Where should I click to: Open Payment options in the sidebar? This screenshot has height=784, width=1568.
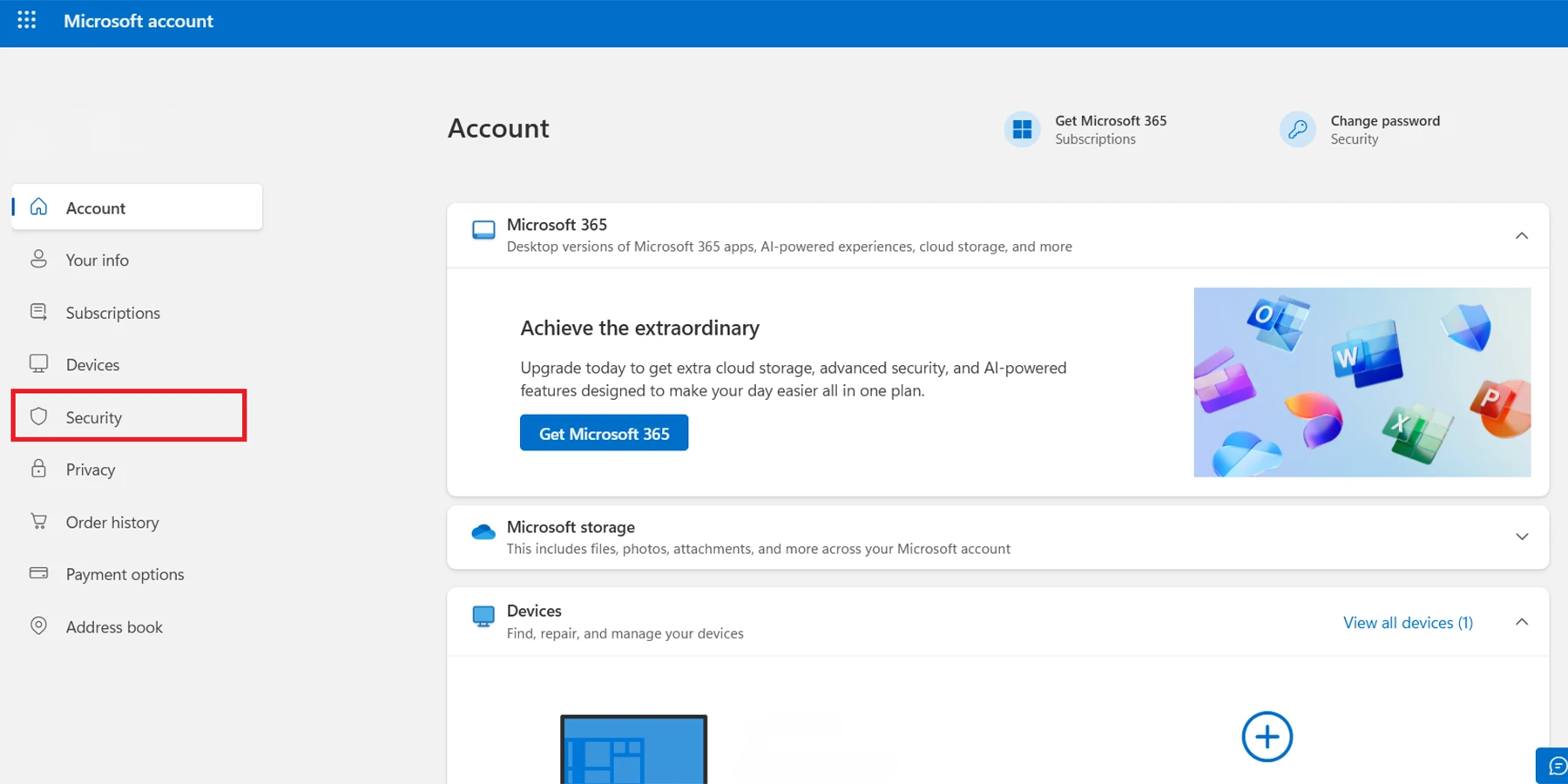click(137, 573)
